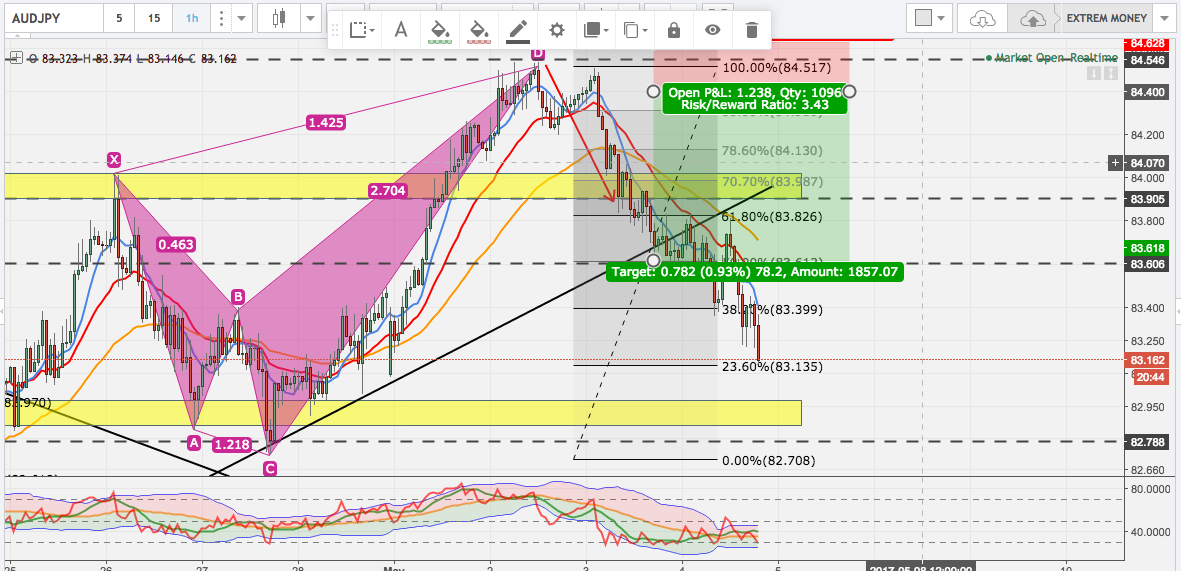This screenshot has height=571, width=1181.
Task: Switch to the 5 minute timeframe
Action: pyautogui.click(x=119, y=18)
